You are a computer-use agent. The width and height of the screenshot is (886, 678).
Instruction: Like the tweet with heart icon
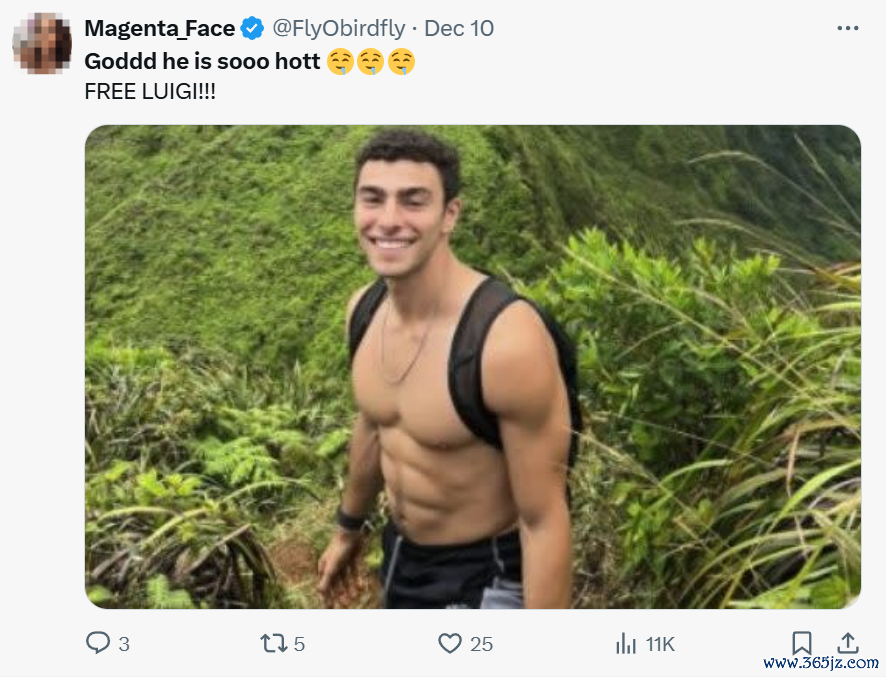(x=450, y=643)
